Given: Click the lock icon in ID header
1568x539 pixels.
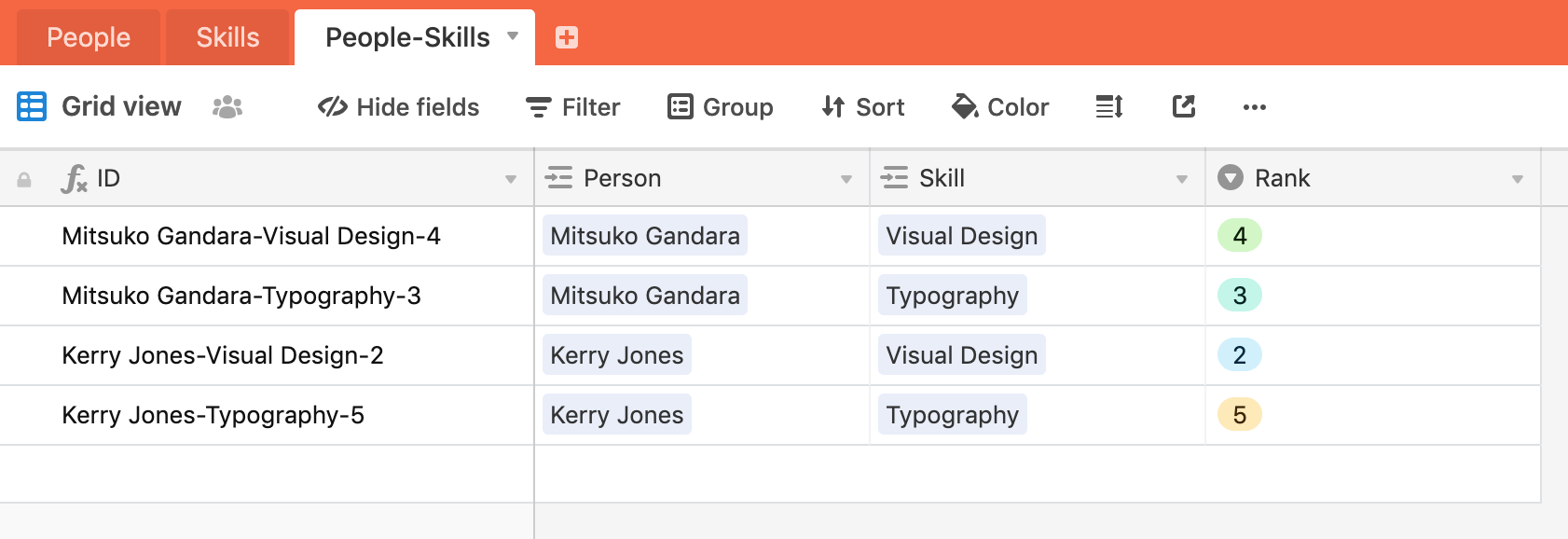Looking at the screenshot, I should [x=24, y=179].
